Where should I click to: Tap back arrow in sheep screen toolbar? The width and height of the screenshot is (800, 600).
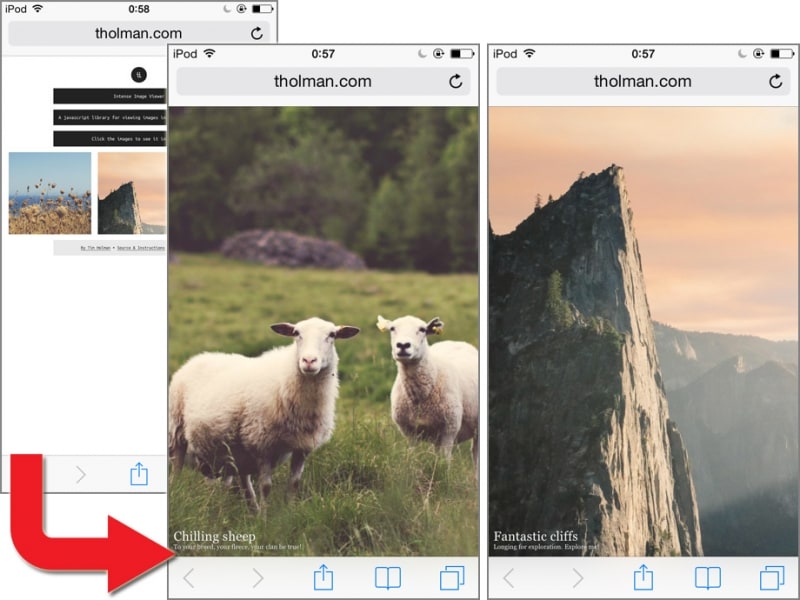click(x=189, y=578)
